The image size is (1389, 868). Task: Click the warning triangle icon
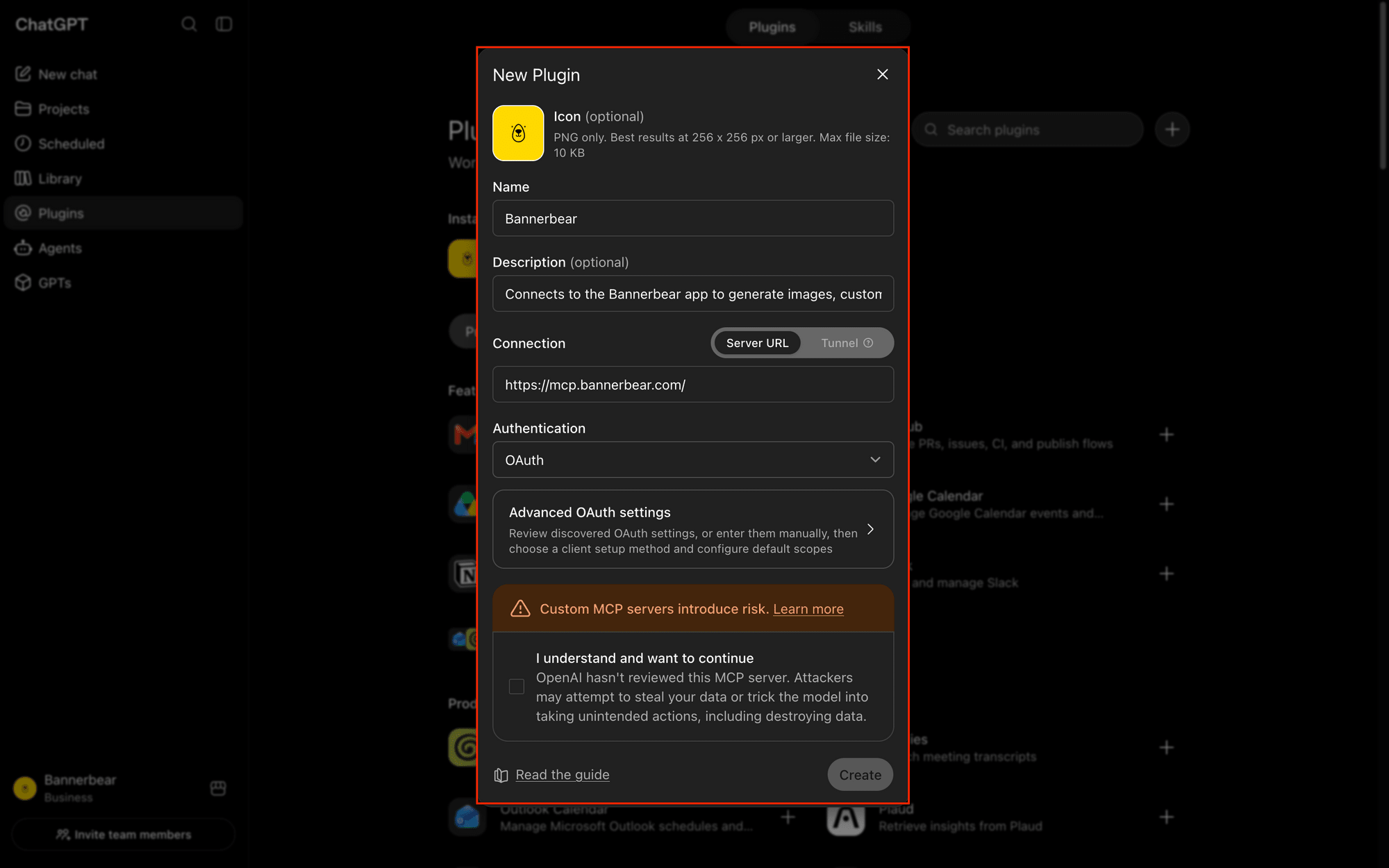click(x=520, y=609)
